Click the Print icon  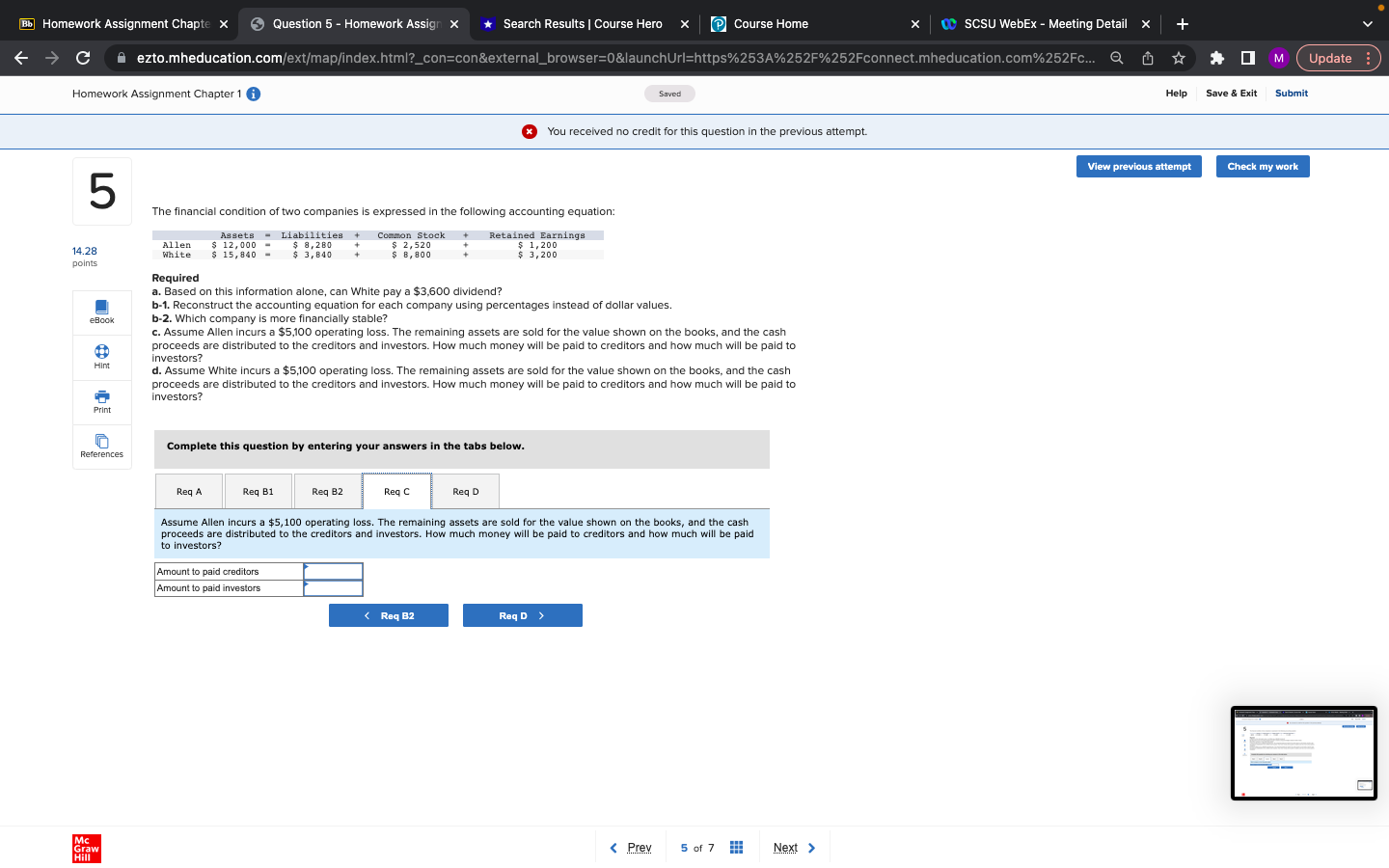102,402
